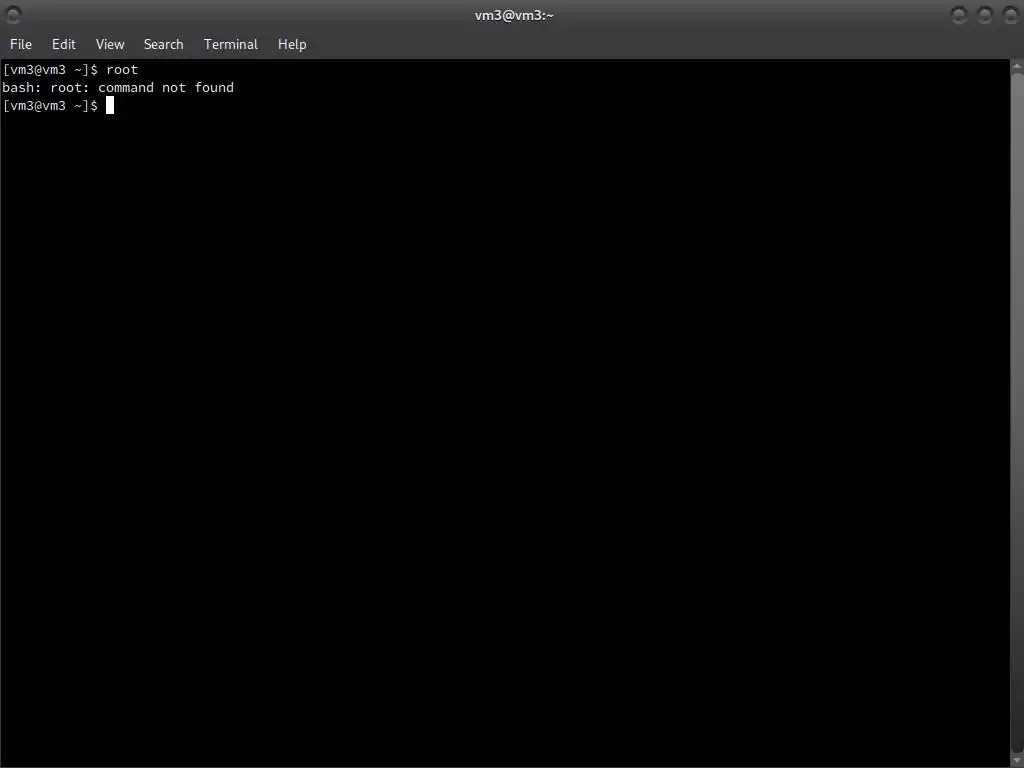The height and width of the screenshot is (768, 1024).
Task: Maximize the terminal window
Action: 985,14
